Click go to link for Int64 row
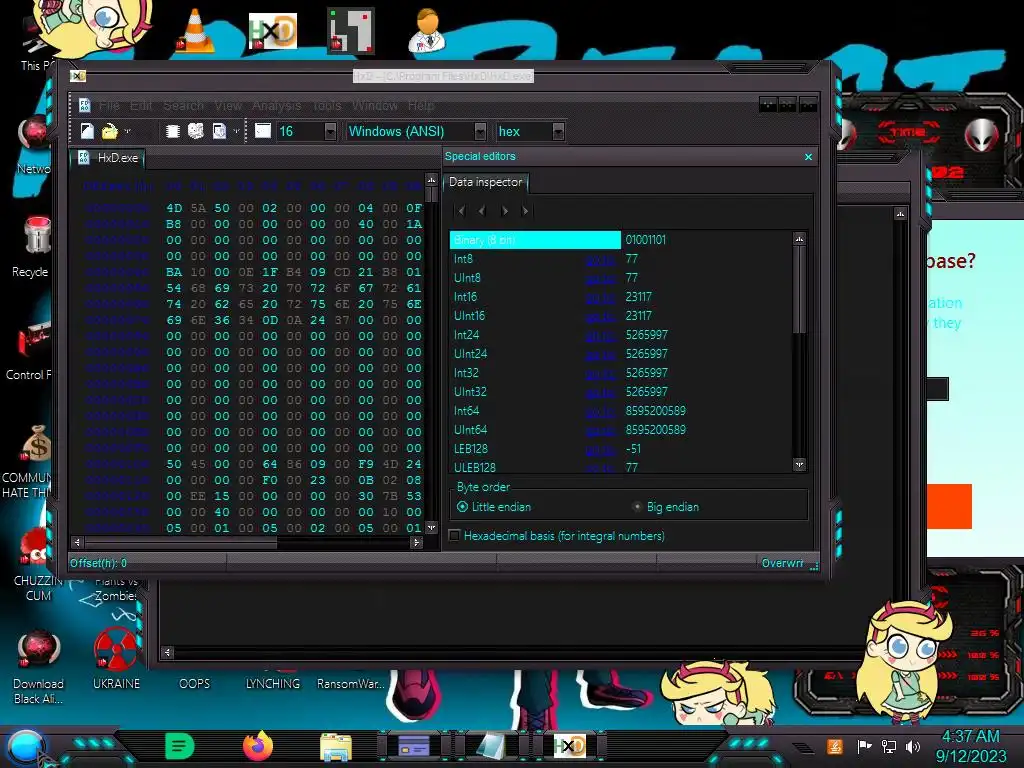This screenshot has width=1024, height=768. click(600, 411)
